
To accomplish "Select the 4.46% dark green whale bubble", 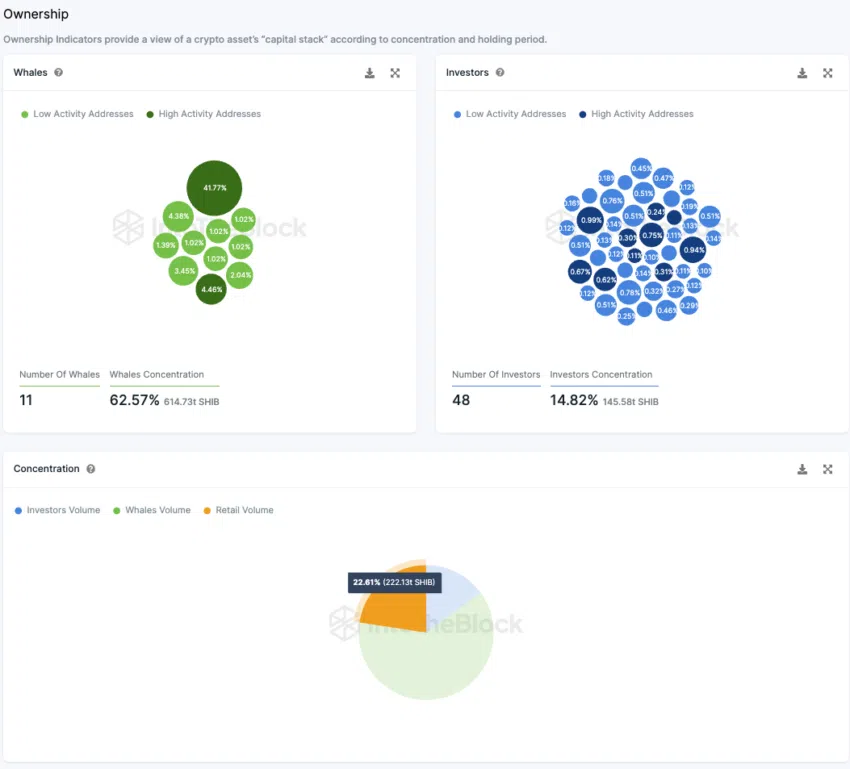I will pyautogui.click(x=211, y=289).
